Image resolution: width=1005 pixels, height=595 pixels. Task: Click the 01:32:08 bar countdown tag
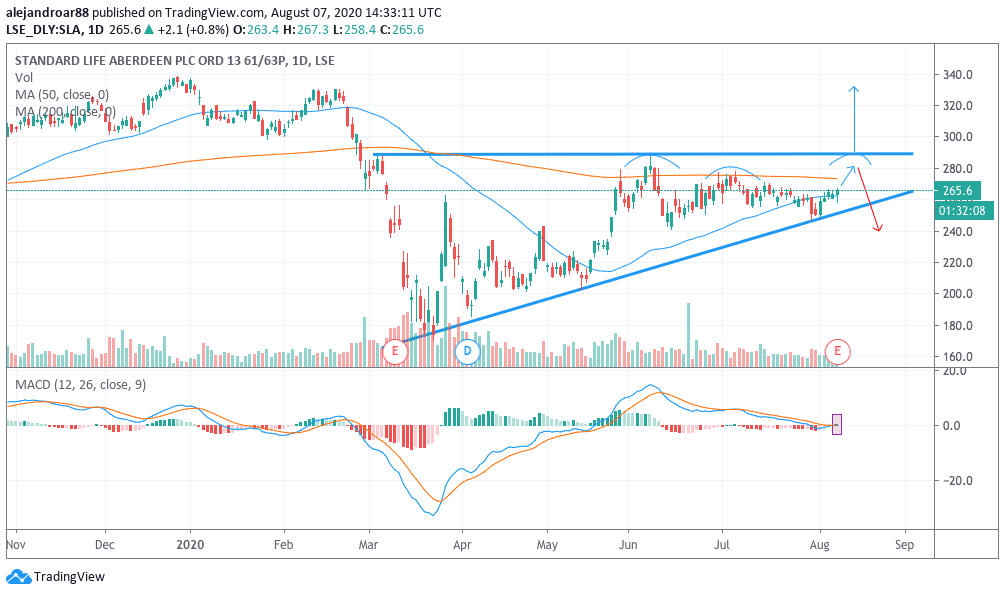(x=963, y=210)
